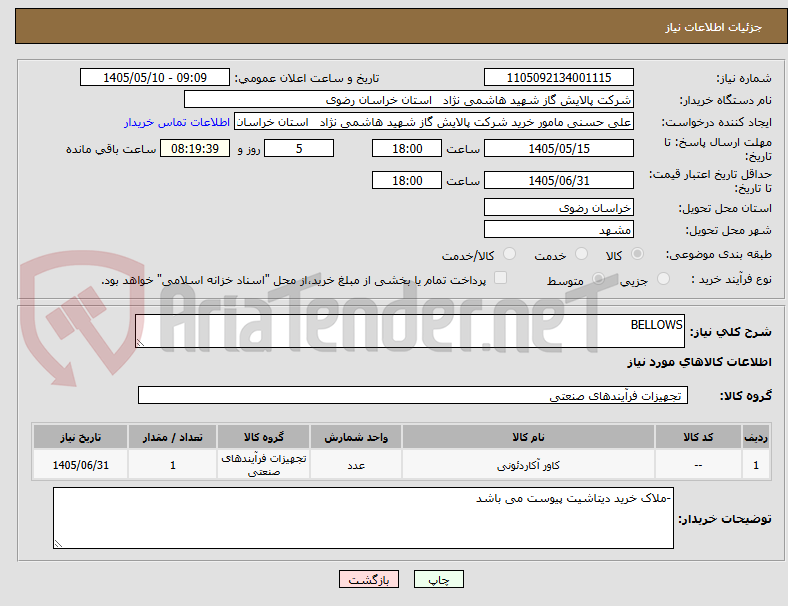The width and height of the screenshot is (788, 606).
Task: Click the remaining days field showing 5
Action: (299, 148)
